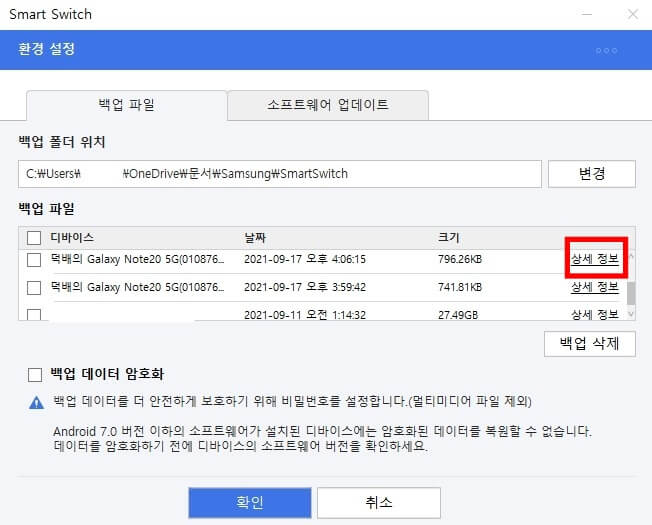Click the 변경 button to change folder
The height and width of the screenshot is (525, 652).
click(x=592, y=174)
